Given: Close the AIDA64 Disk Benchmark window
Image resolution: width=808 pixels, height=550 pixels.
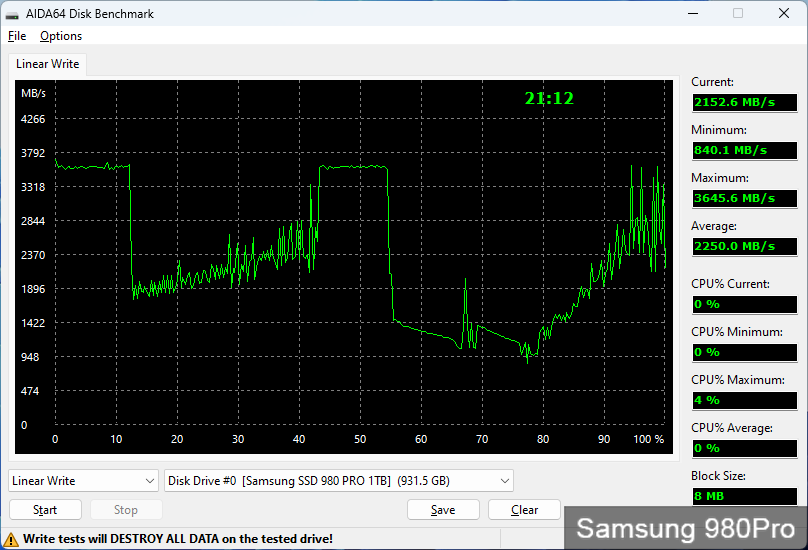Looking at the screenshot, I should (784, 13).
